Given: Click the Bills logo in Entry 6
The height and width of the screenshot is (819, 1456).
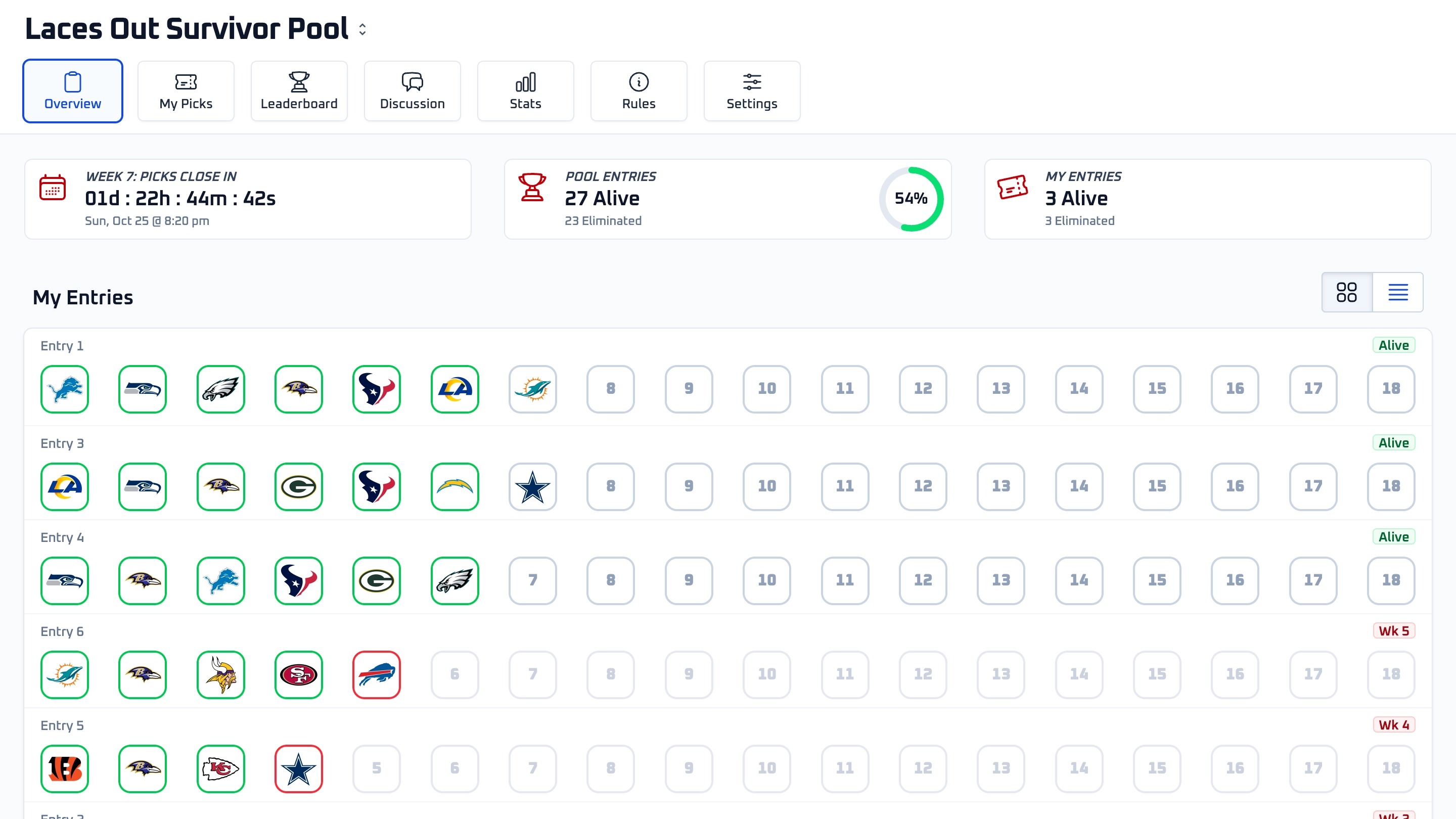Looking at the screenshot, I should [377, 674].
